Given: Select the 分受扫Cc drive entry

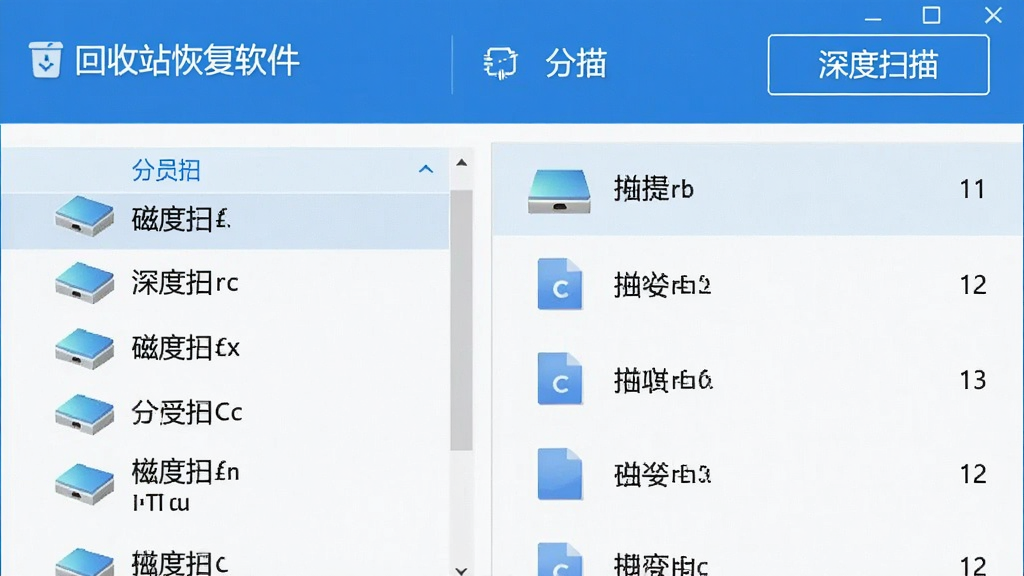Looking at the screenshot, I should 225,413.
